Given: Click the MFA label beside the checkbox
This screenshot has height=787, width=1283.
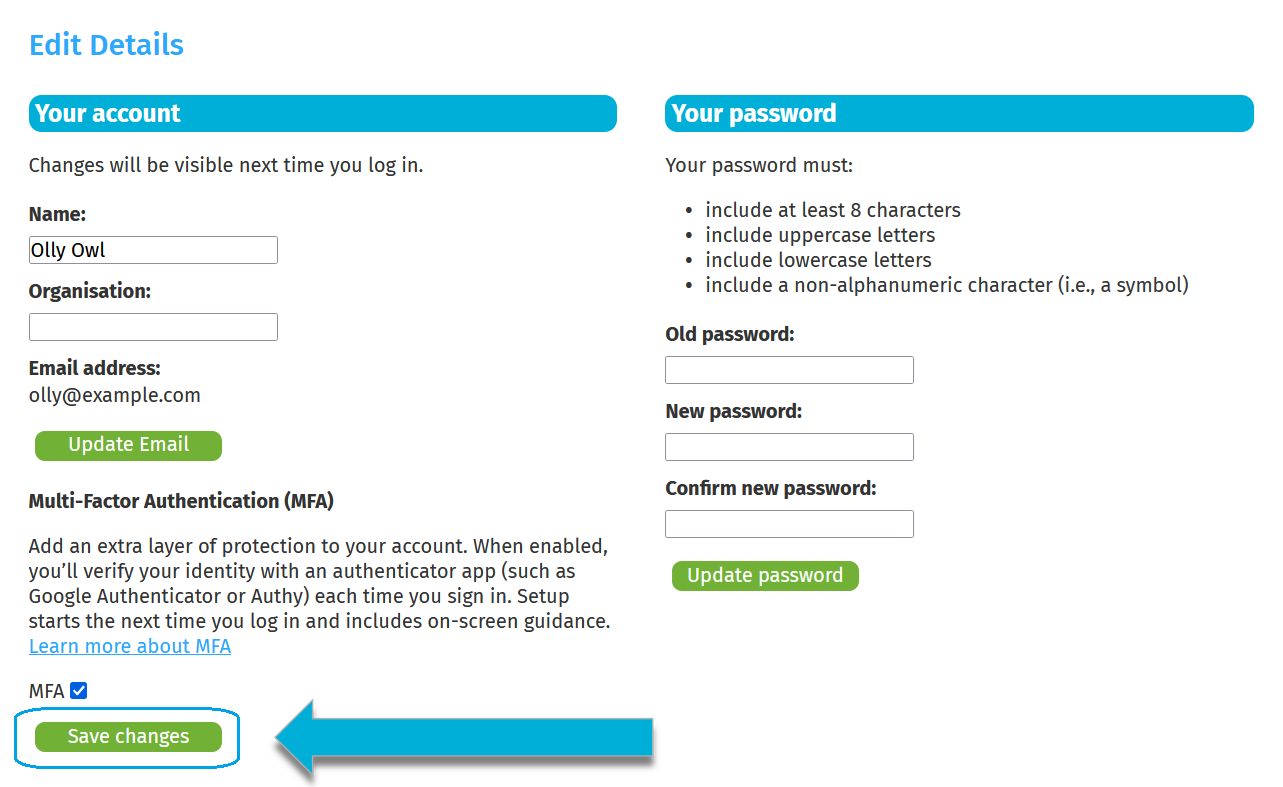Looking at the screenshot, I should (x=46, y=691).
